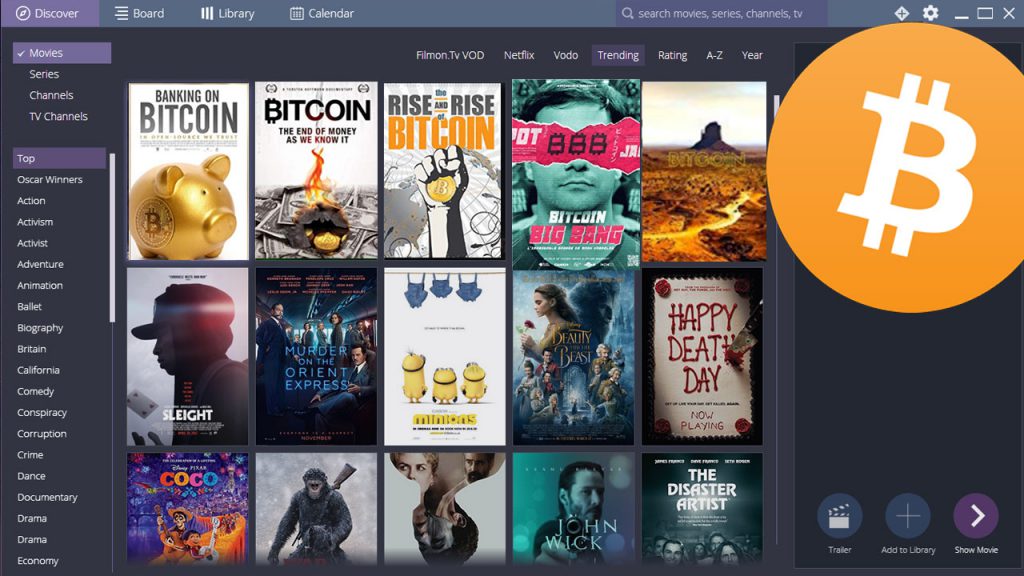Select the TV Channels category
This screenshot has height=576, width=1024.
coord(58,116)
